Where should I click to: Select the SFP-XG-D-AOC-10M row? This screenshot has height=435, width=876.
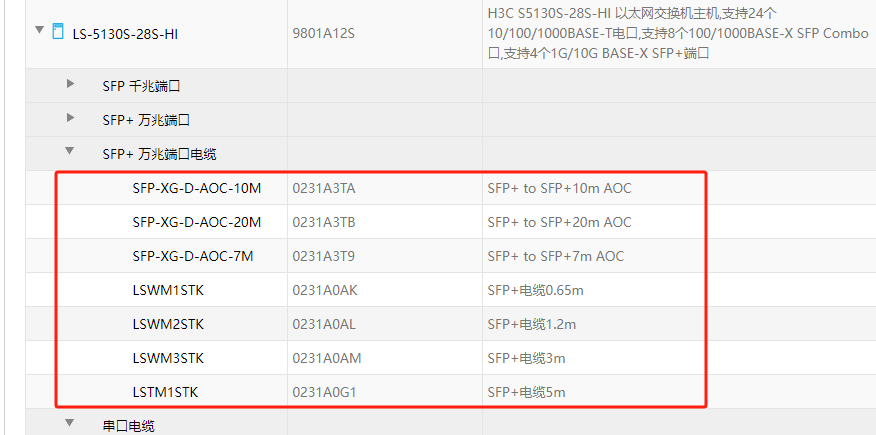(196, 188)
